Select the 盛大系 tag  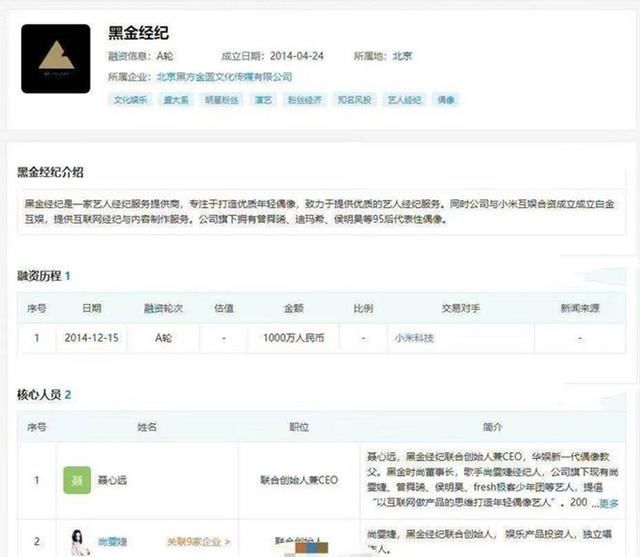(x=176, y=100)
